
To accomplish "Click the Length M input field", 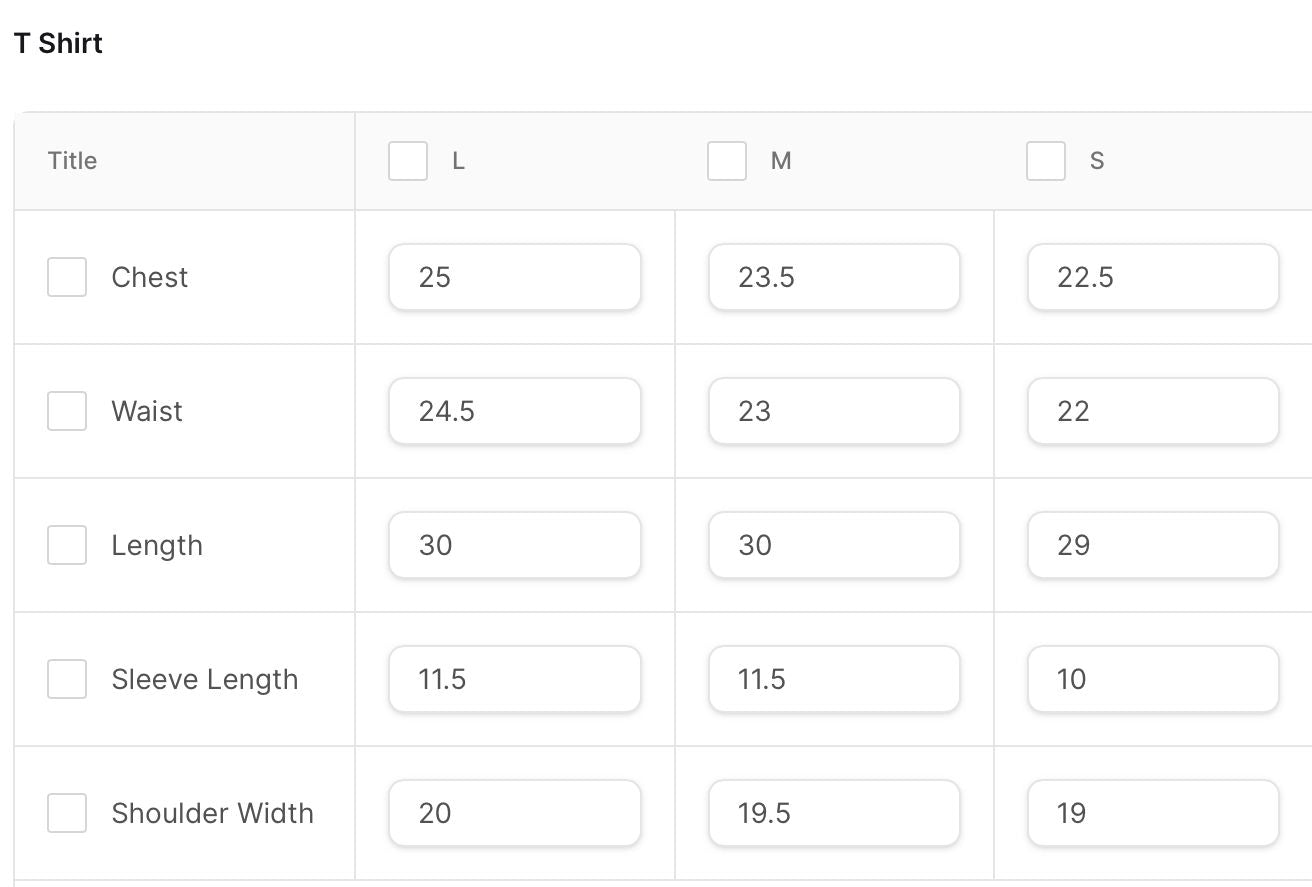I will point(834,545).
